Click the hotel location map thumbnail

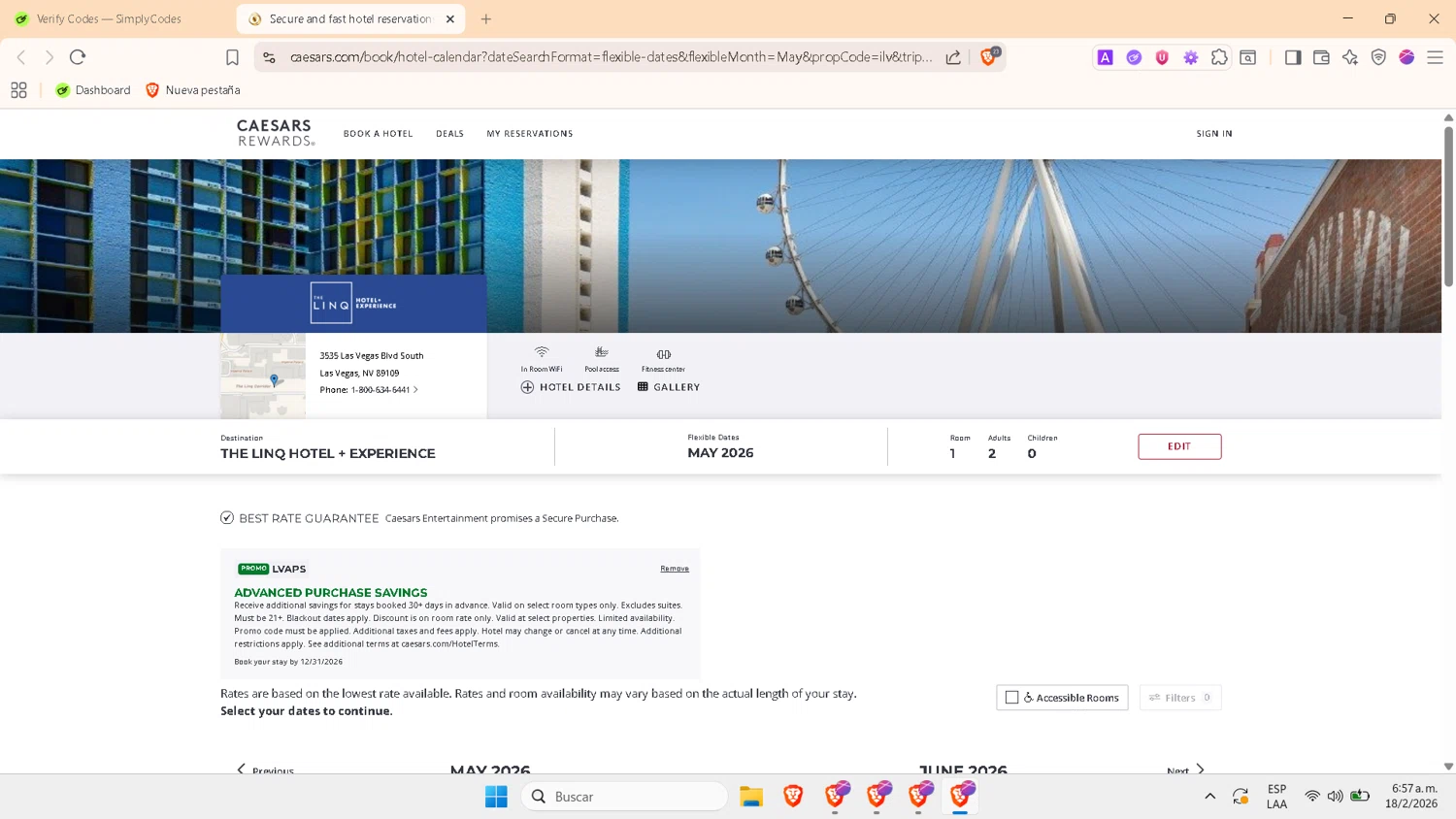(263, 376)
